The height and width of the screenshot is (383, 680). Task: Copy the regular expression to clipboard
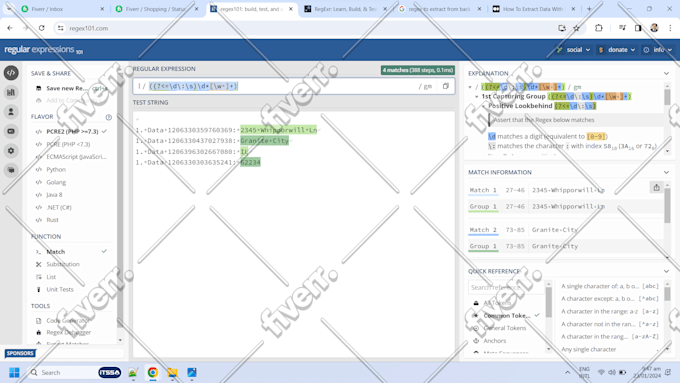tap(445, 86)
